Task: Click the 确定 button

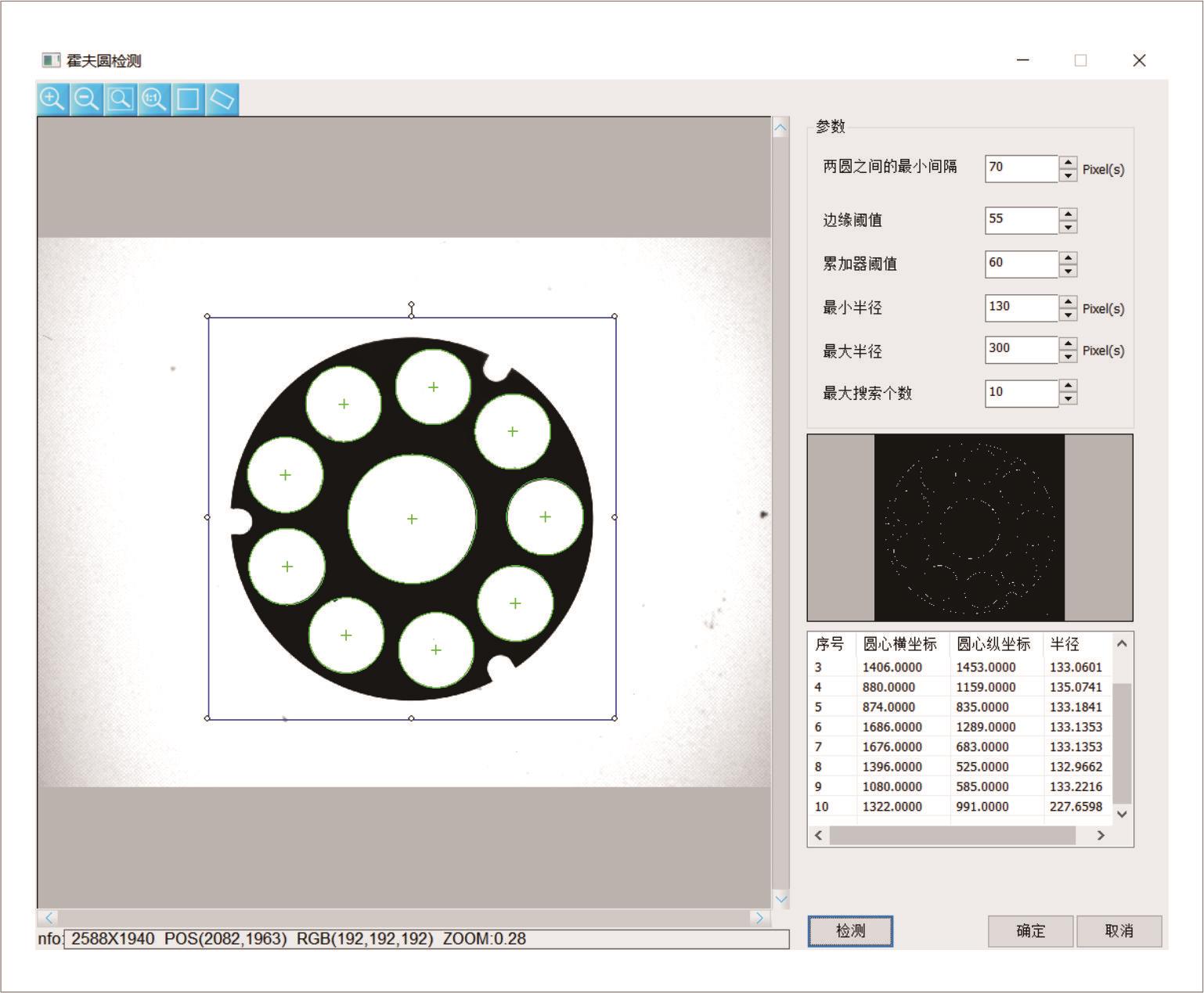Action: pyautogui.click(x=1030, y=931)
